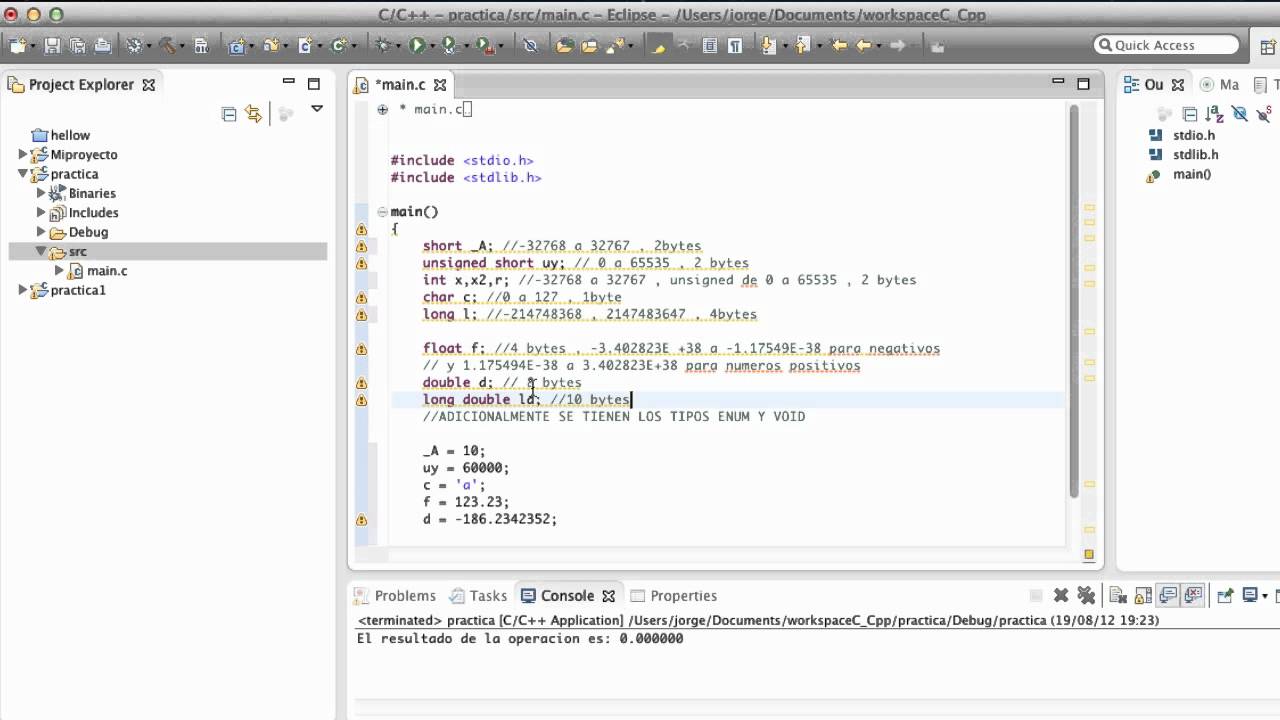Maximize the Project Explorer panel
This screenshot has width=1280, height=720.
tap(314, 84)
